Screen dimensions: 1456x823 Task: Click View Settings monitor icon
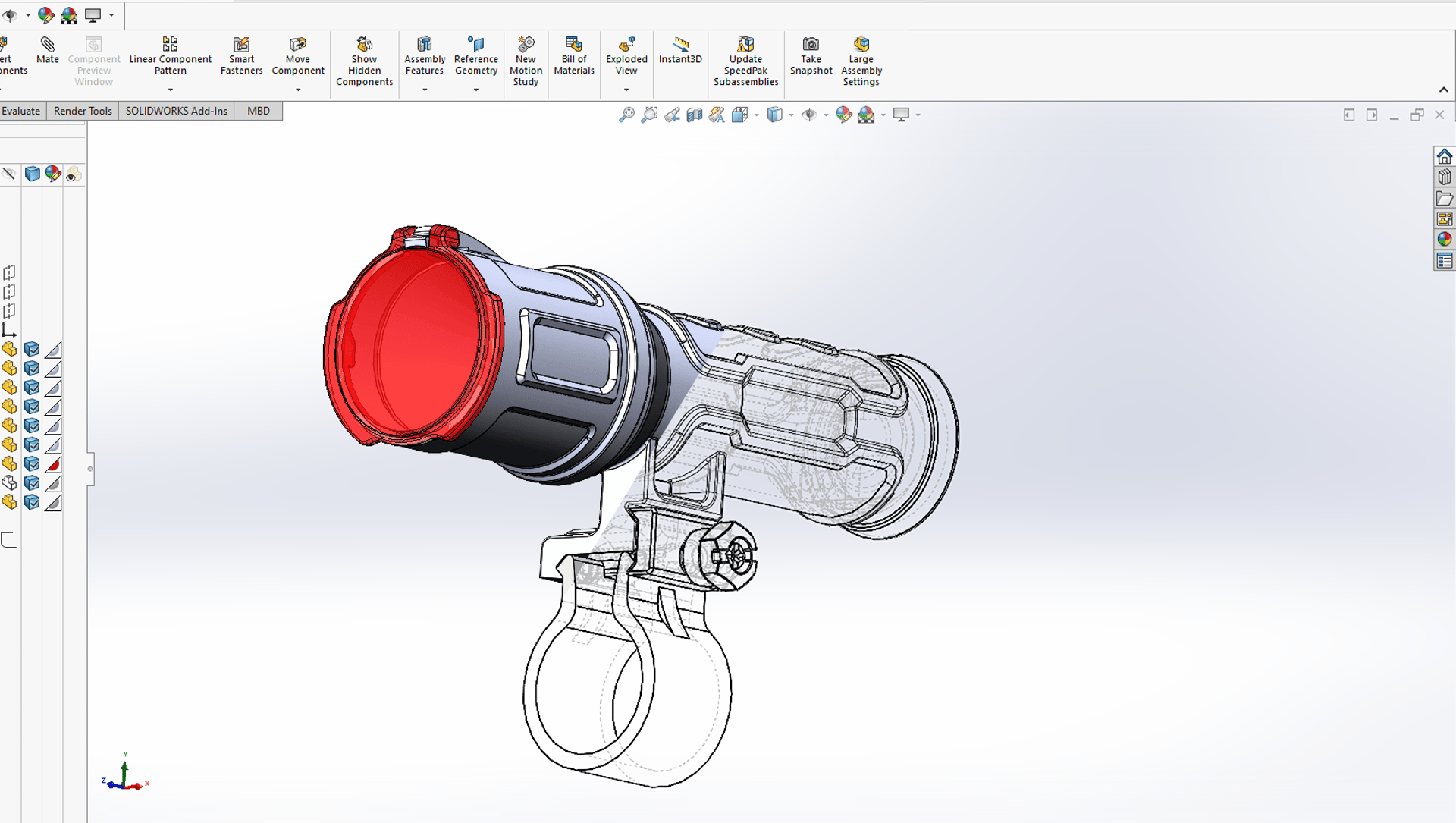click(x=901, y=115)
